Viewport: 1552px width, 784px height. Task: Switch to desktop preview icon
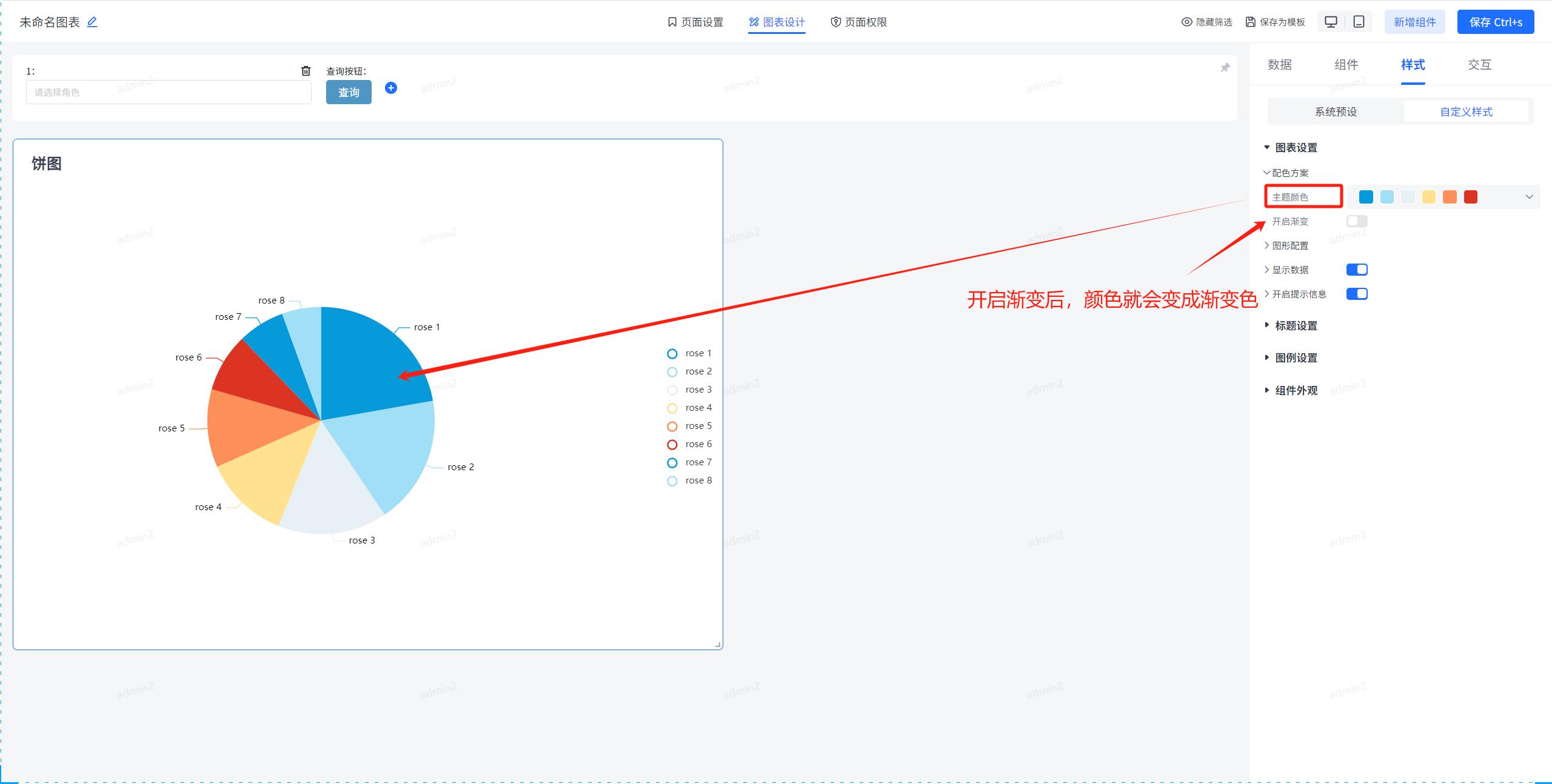[1331, 22]
